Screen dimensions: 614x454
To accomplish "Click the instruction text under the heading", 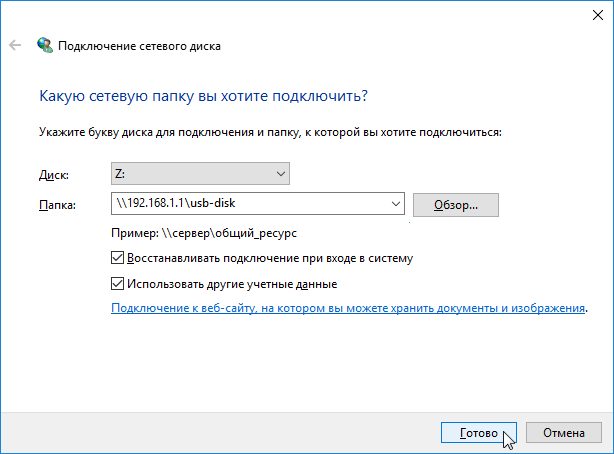I will tap(270, 131).
